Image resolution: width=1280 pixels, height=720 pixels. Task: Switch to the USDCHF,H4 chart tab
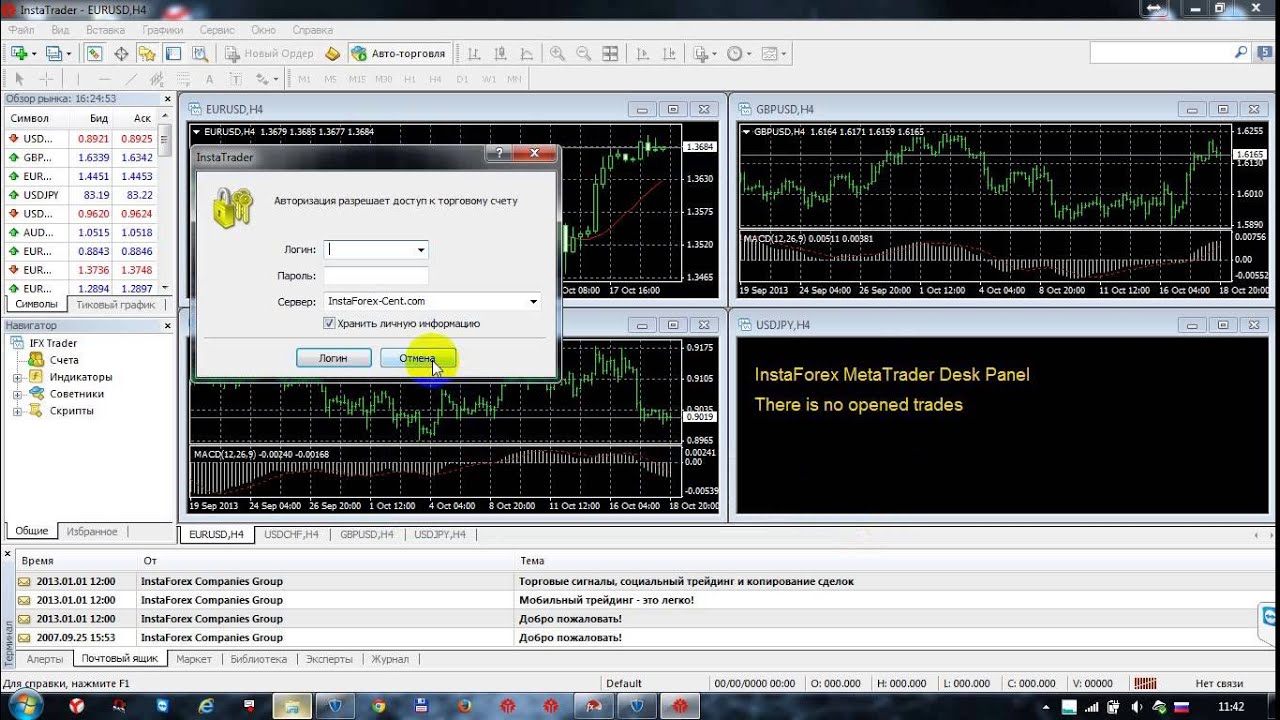click(291, 534)
